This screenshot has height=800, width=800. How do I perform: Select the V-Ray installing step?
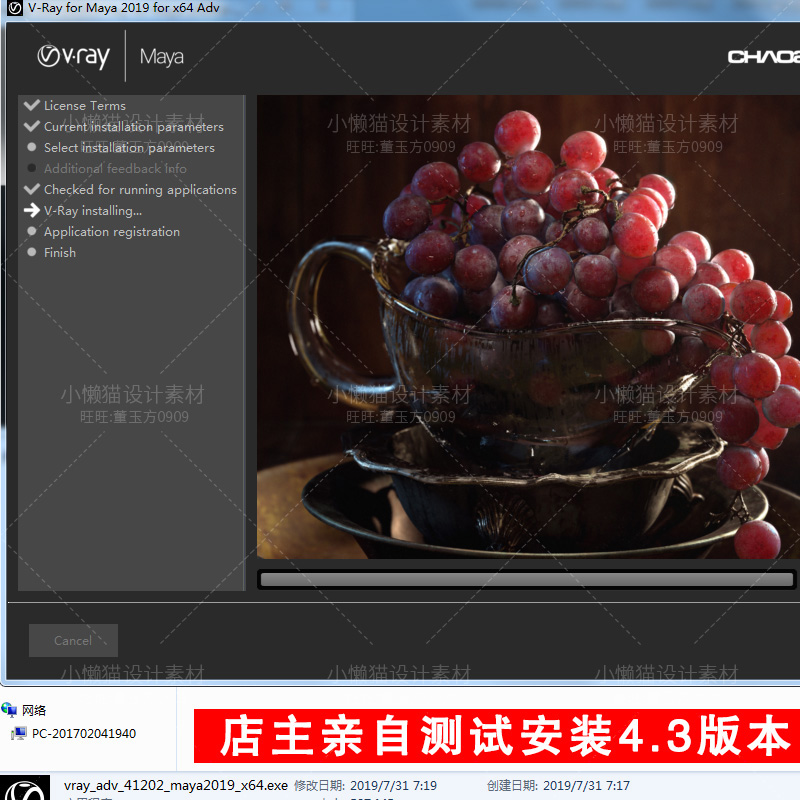coord(93,210)
